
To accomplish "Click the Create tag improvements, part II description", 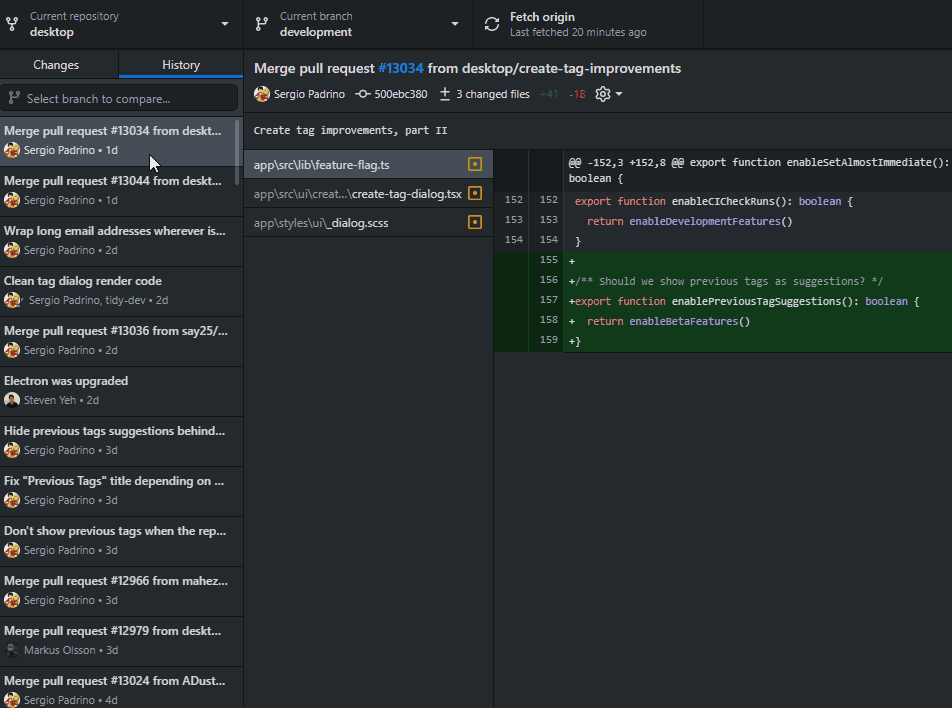I will [350, 130].
